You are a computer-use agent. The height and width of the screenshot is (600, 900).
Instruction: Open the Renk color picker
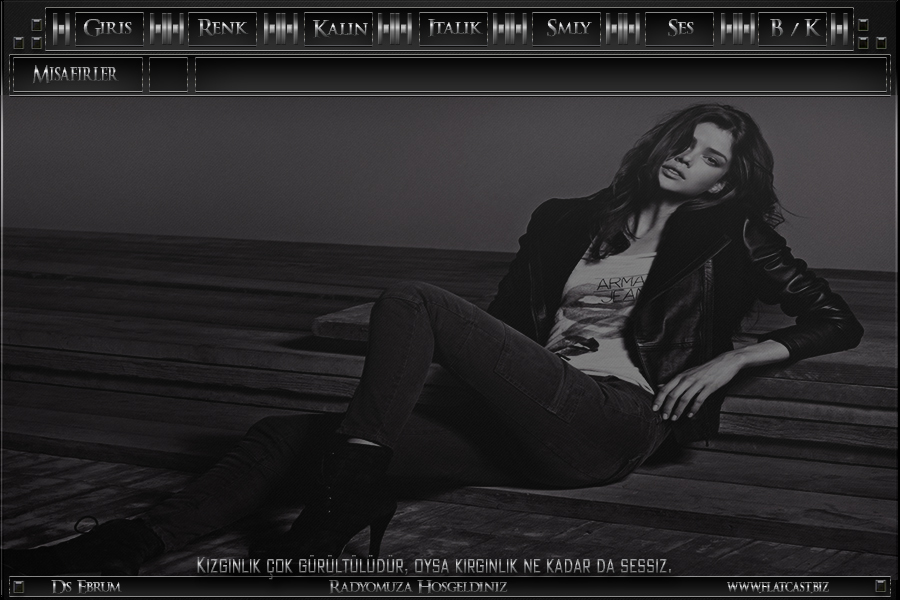coord(222,28)
